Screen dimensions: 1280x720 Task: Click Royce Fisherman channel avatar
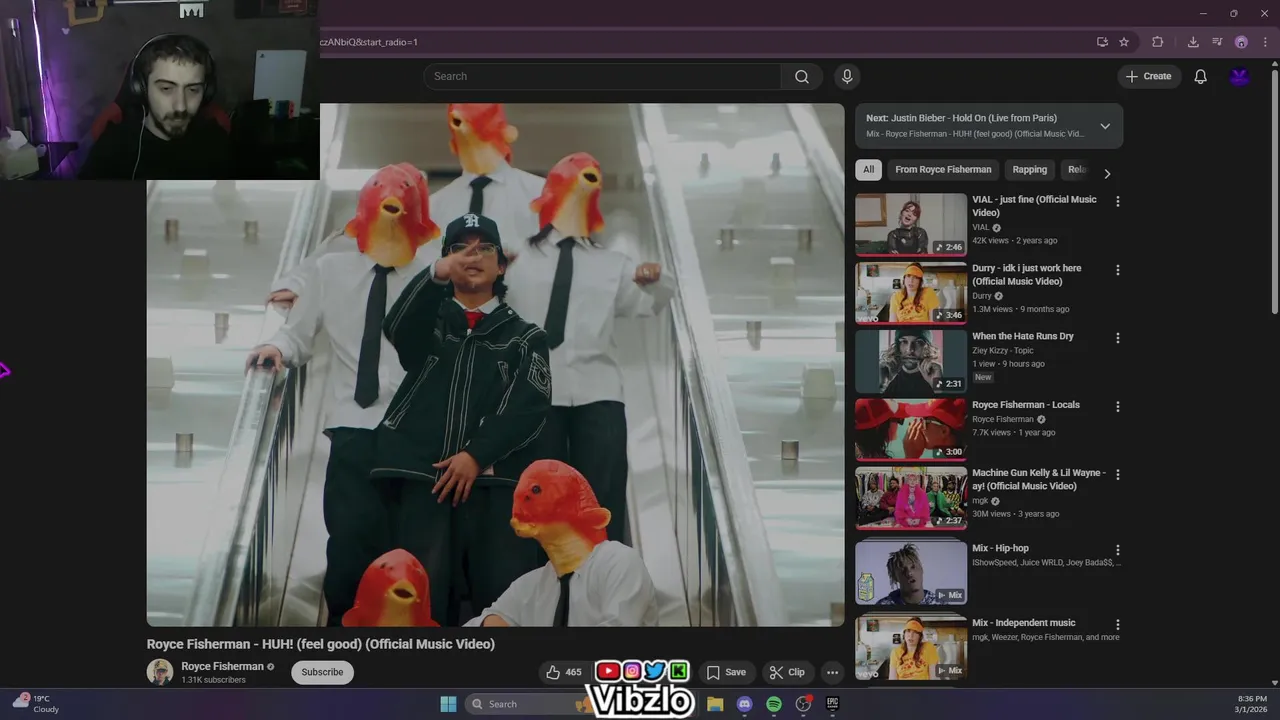pos(160,672)
